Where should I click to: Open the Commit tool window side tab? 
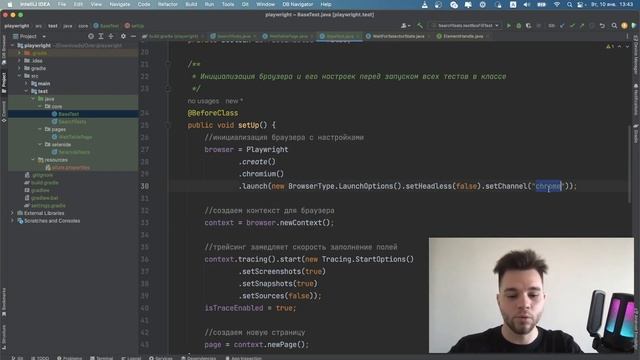4,111
